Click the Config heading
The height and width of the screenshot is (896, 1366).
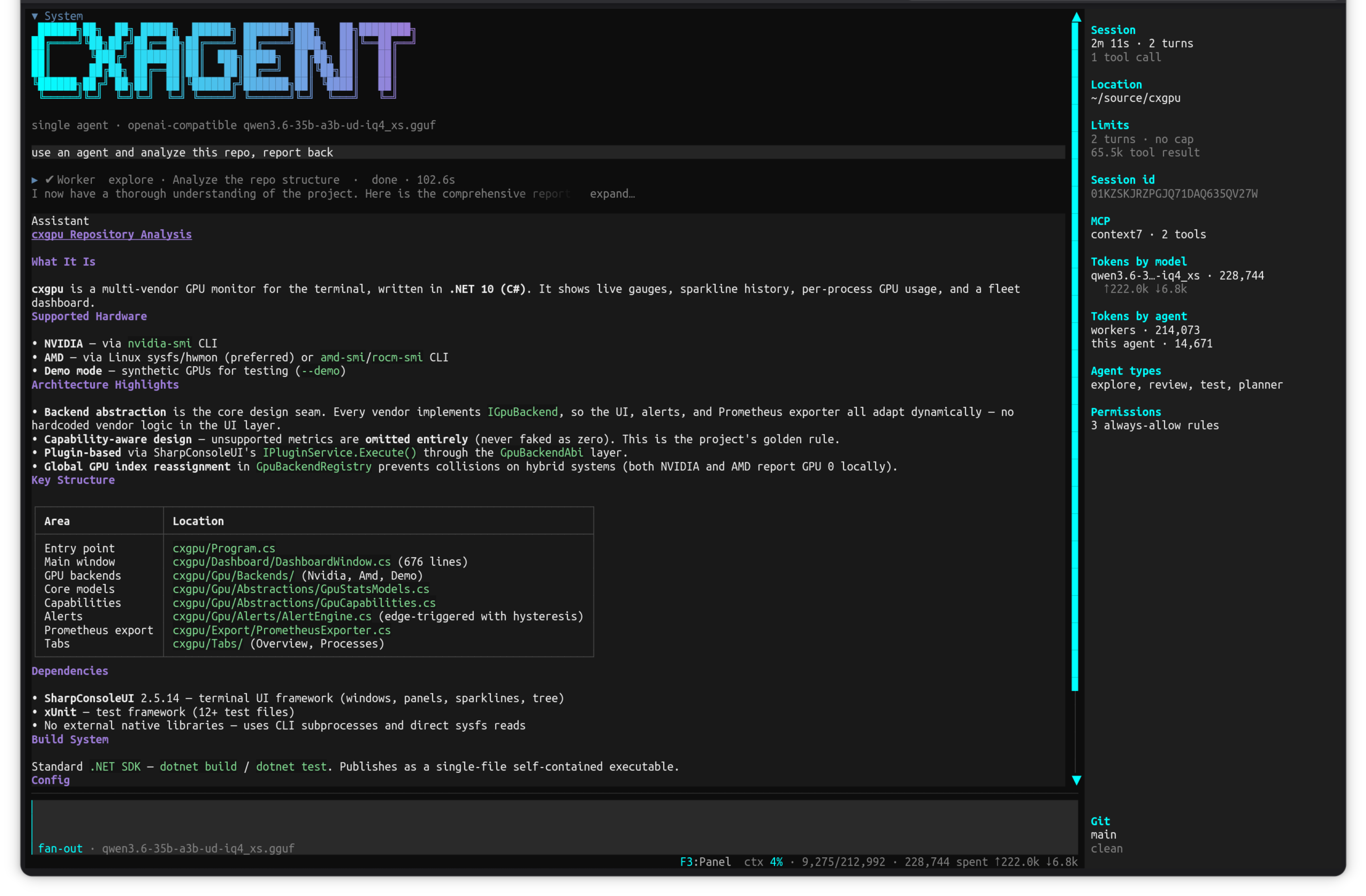coord(51,780)
